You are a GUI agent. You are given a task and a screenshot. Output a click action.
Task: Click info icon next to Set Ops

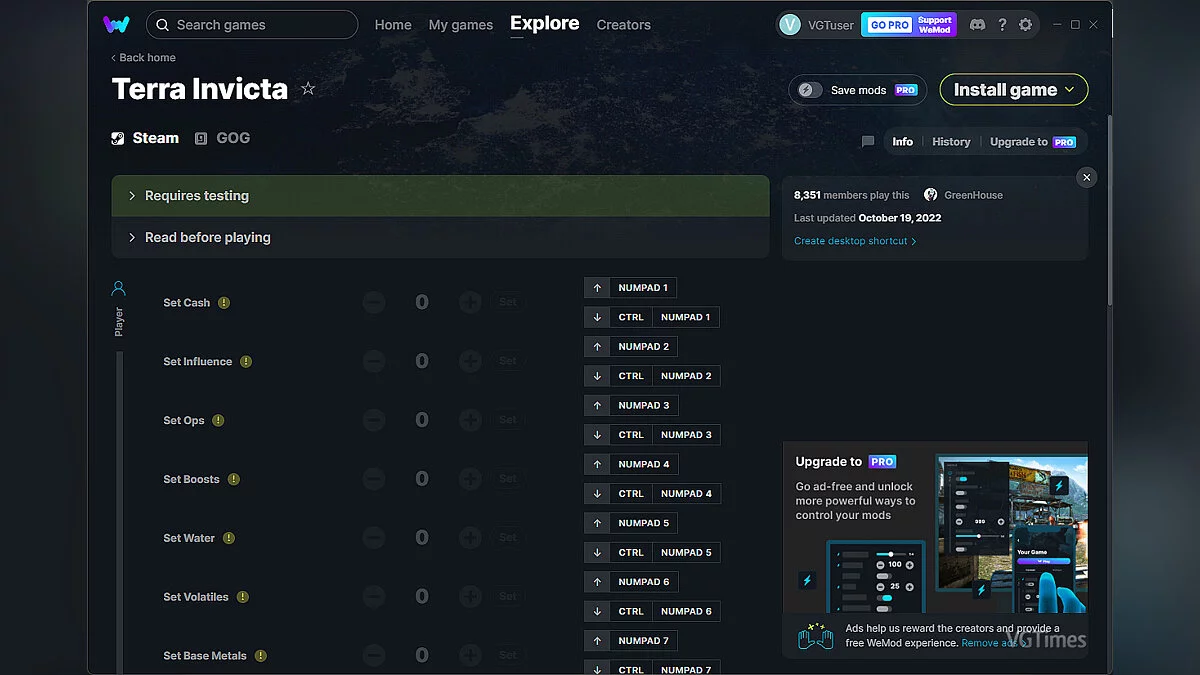pyautogui.click(x=218, y=421)
